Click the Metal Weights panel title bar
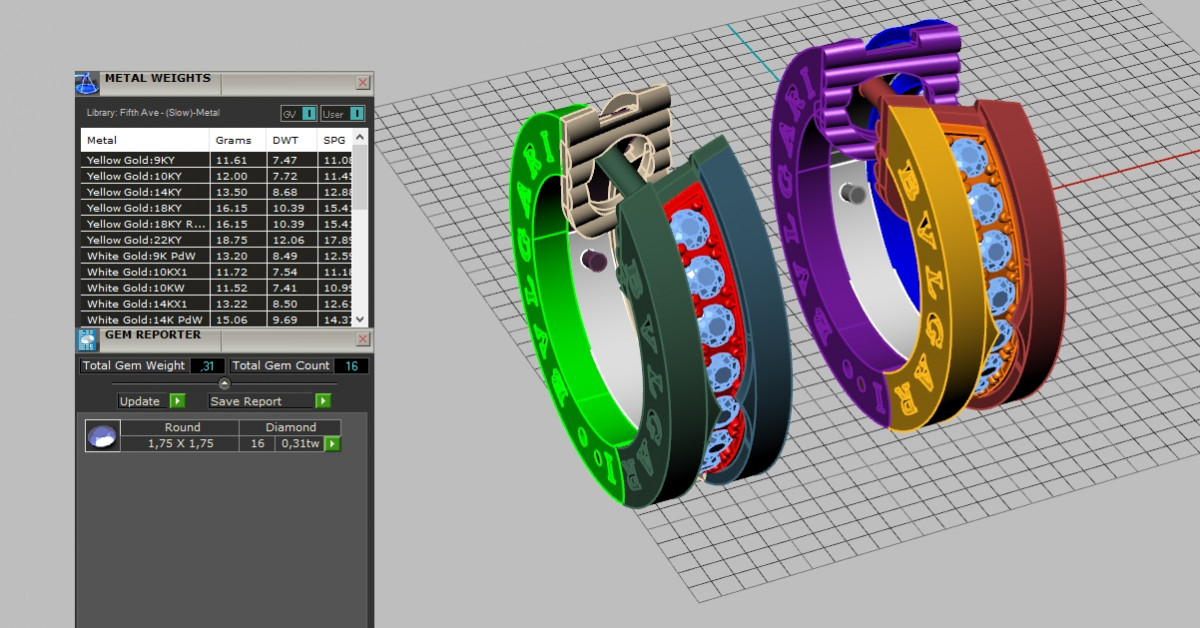 tap(224, 83)
